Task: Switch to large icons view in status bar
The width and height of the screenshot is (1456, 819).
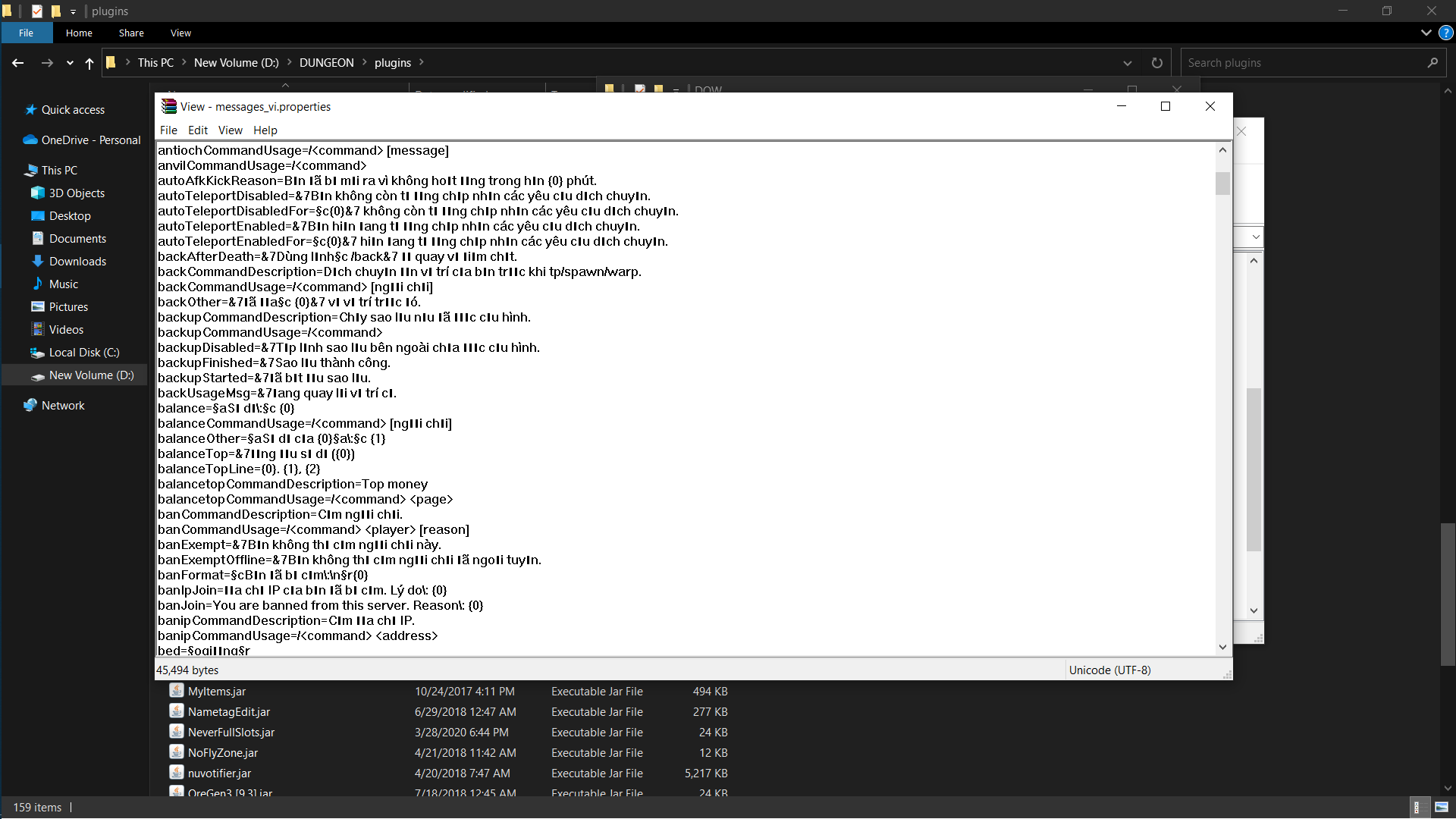Action: click(1441, 808)
